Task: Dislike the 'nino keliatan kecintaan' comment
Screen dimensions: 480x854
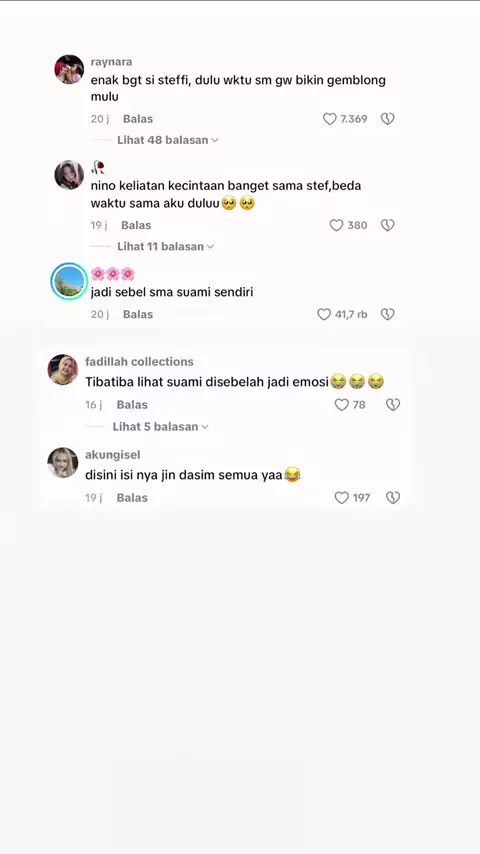Action: coord(387,225)
